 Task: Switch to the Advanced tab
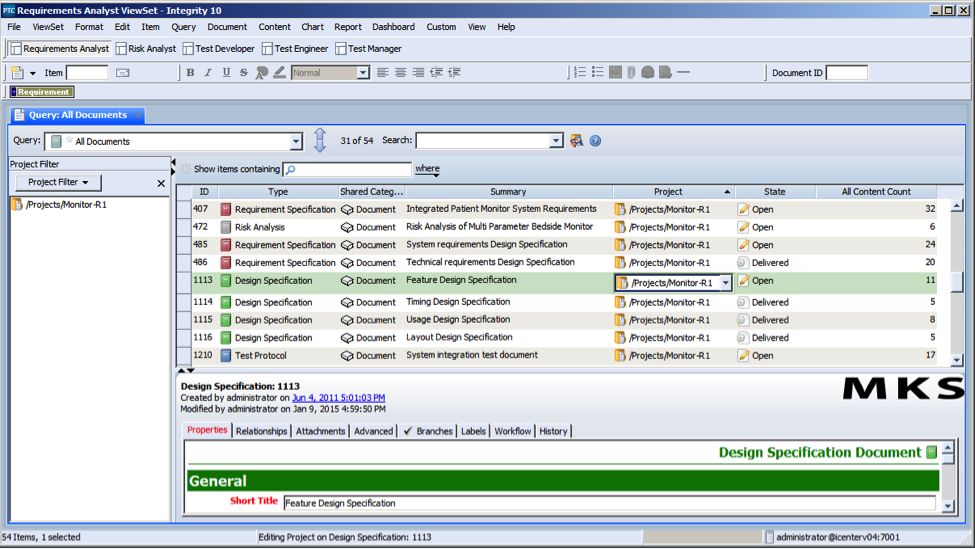pos(373,431)
